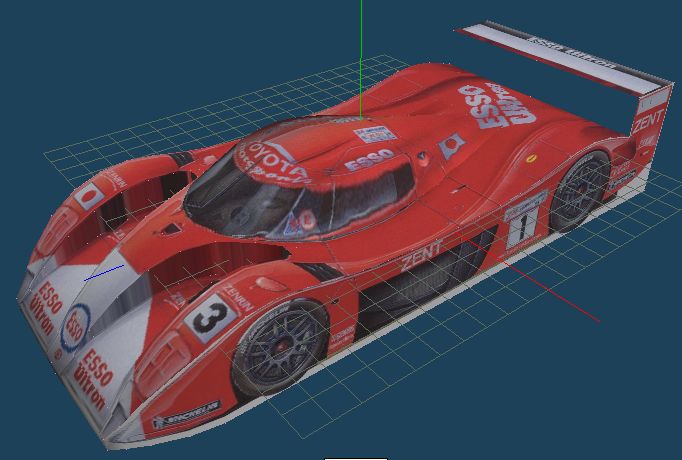Click the white box at bottom edge
This screenshot has width=682, height=460.
(x=355, y=456)
